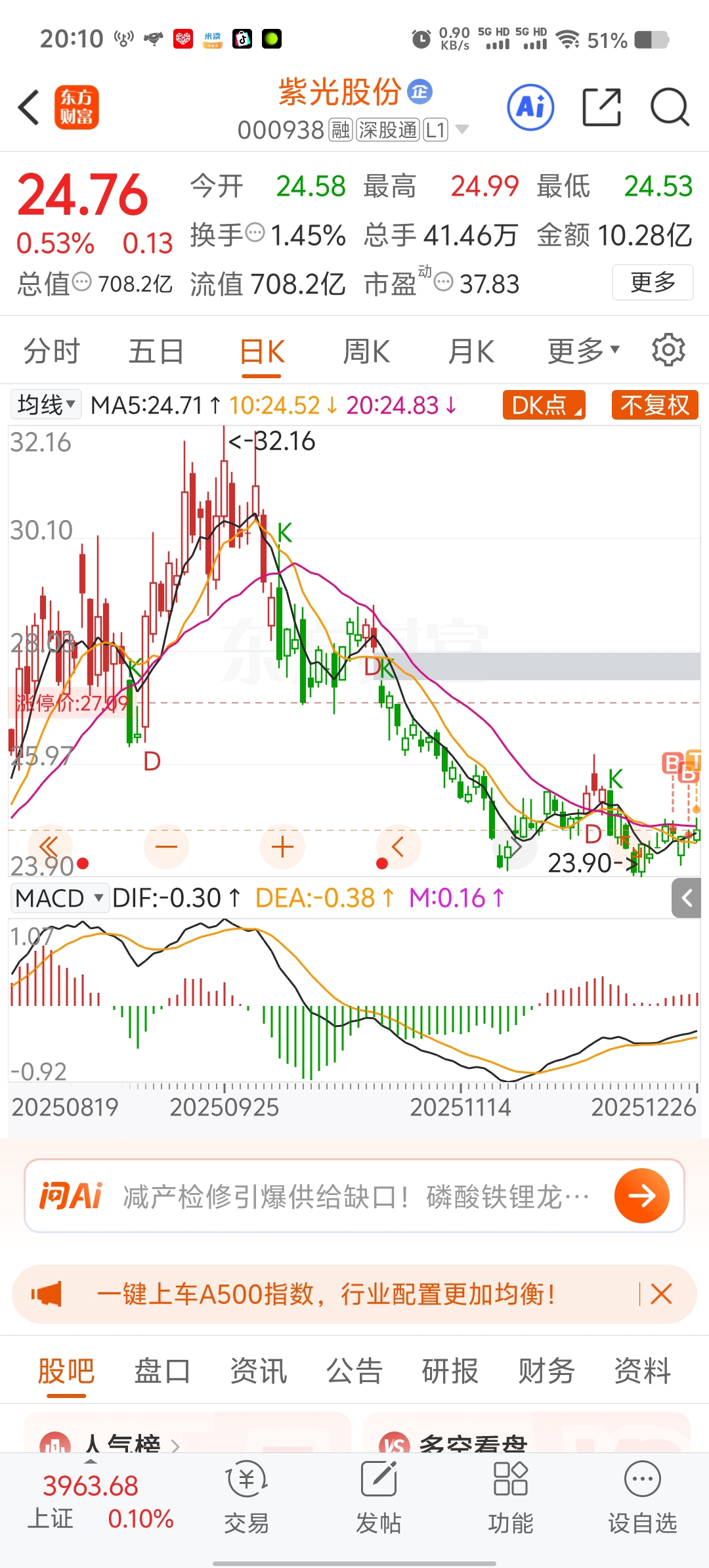Expand the 更多 chart period dropdown
Image resolution: width=709 pixels, height=1568 pixels.
pyautogui.click(x=584, y=351)
